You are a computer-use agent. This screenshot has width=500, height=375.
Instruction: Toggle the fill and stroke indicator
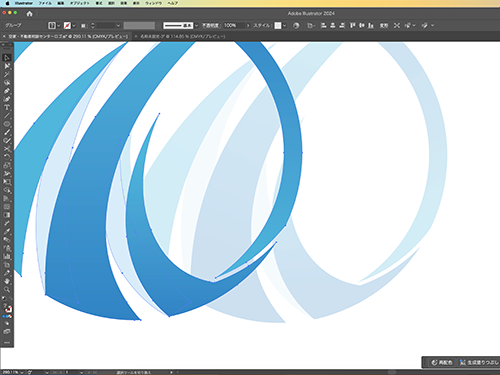click(x=7, y=308)
